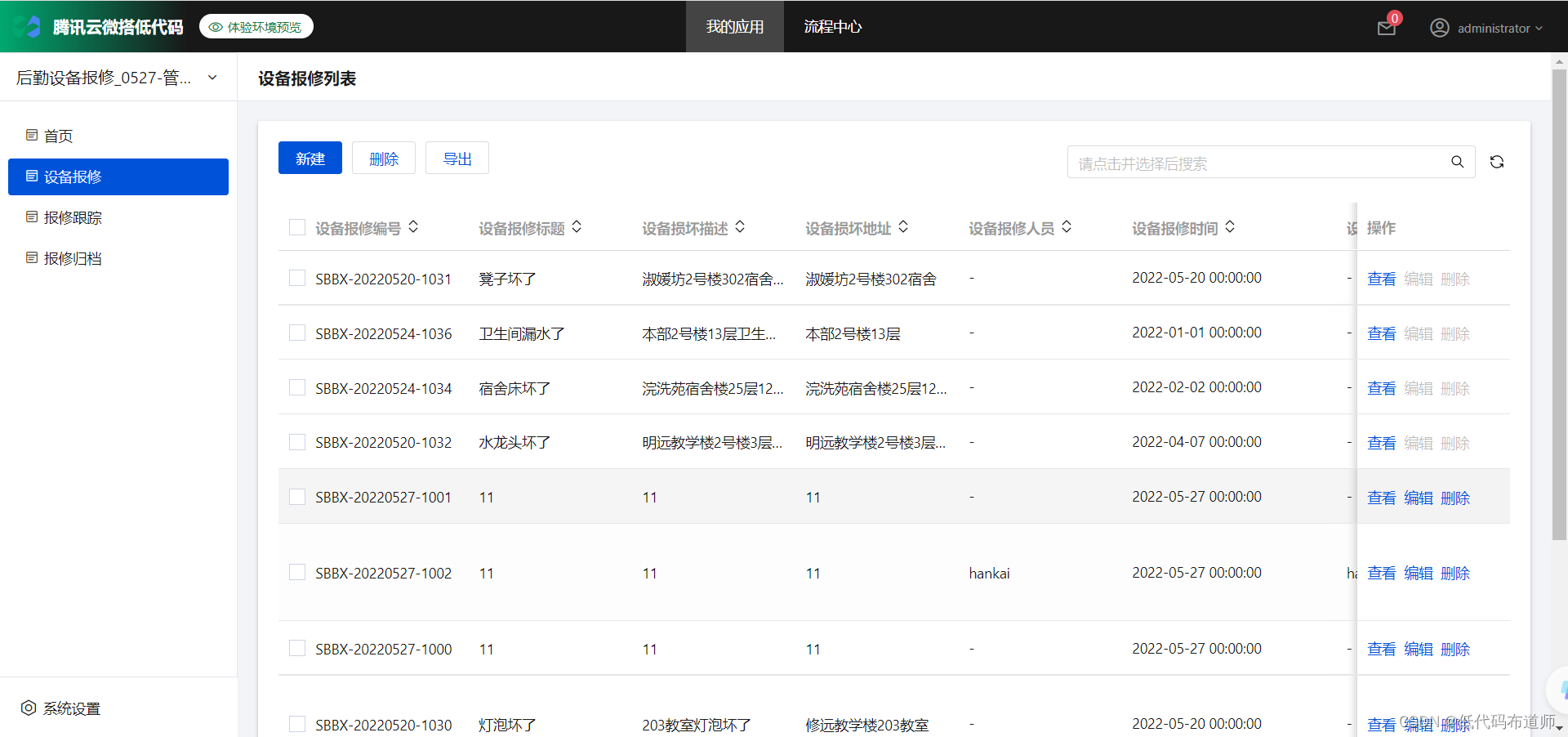Switch to 流程中心 tab
Viewport: 1568px width, 737px height.
(x=833, y=26)
